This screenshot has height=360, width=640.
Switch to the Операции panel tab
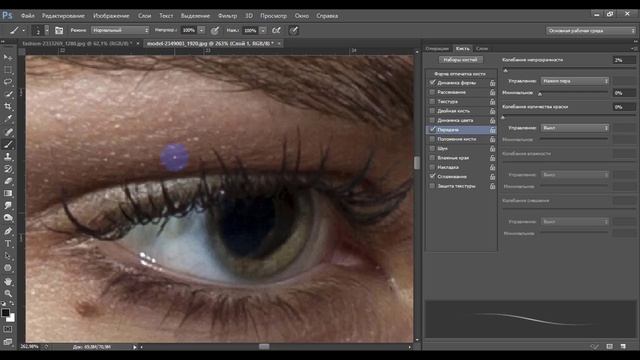point(437,49)
